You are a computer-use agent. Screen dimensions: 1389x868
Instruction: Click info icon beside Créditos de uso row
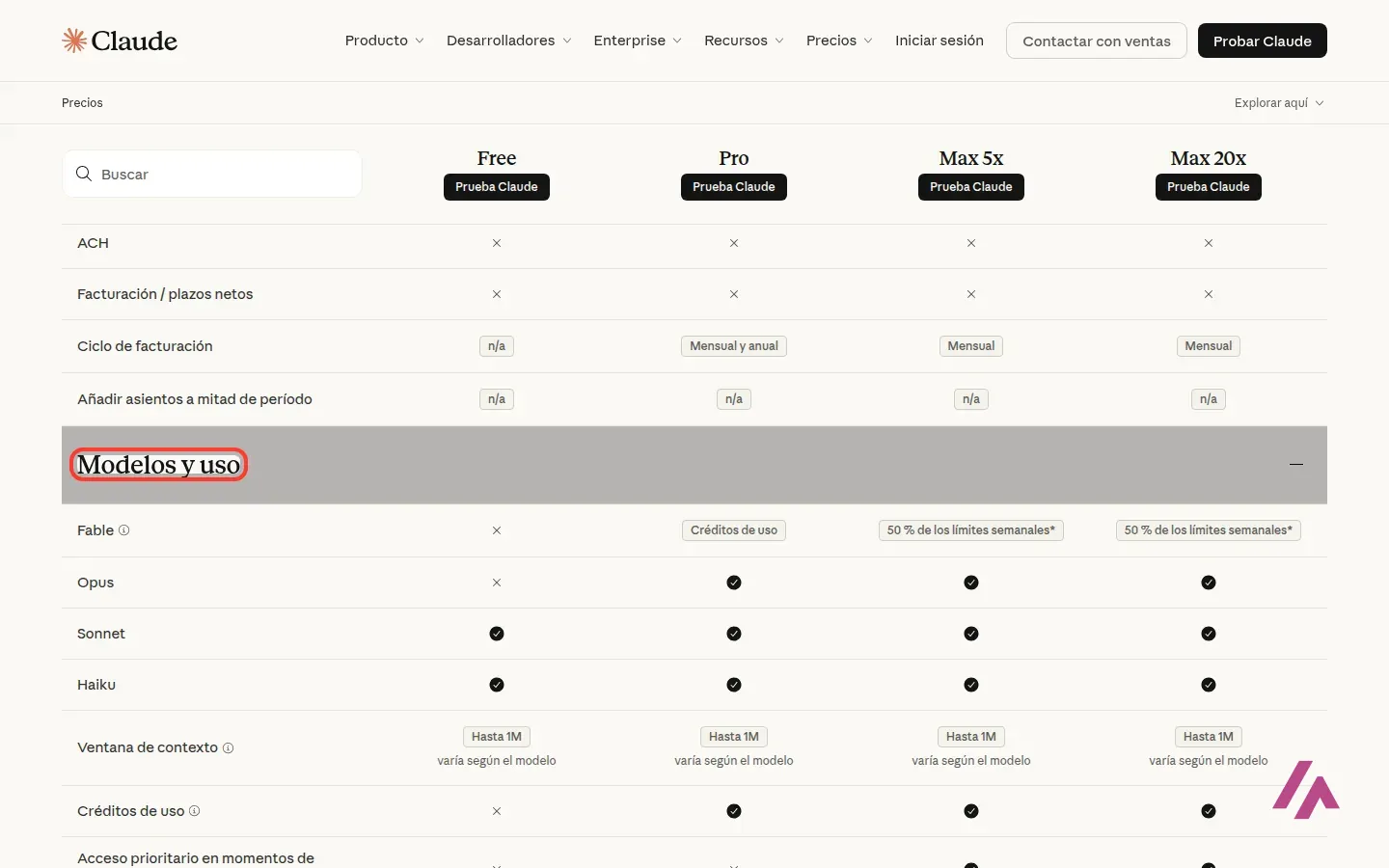point(194,811)
